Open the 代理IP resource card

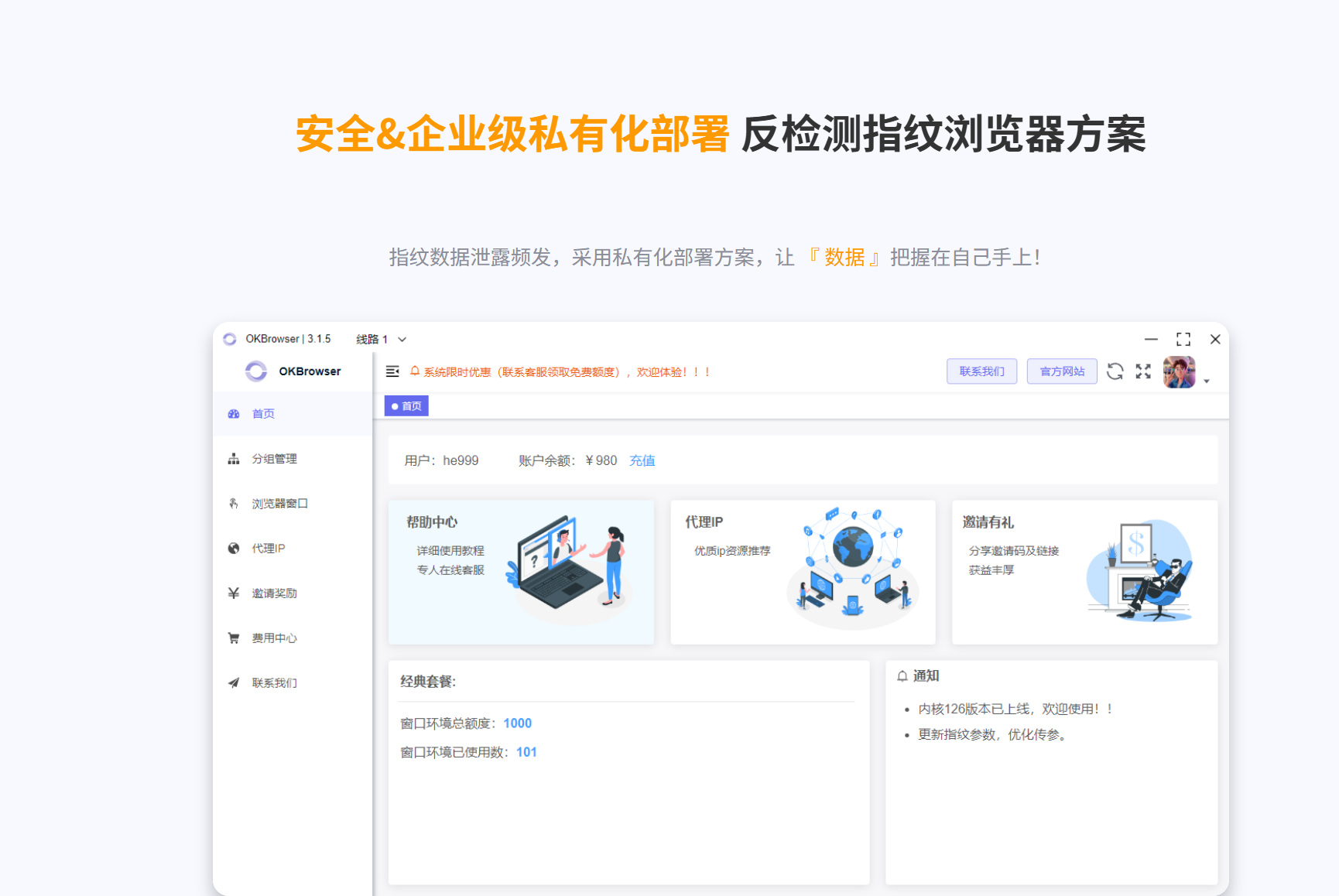[803, 573]
